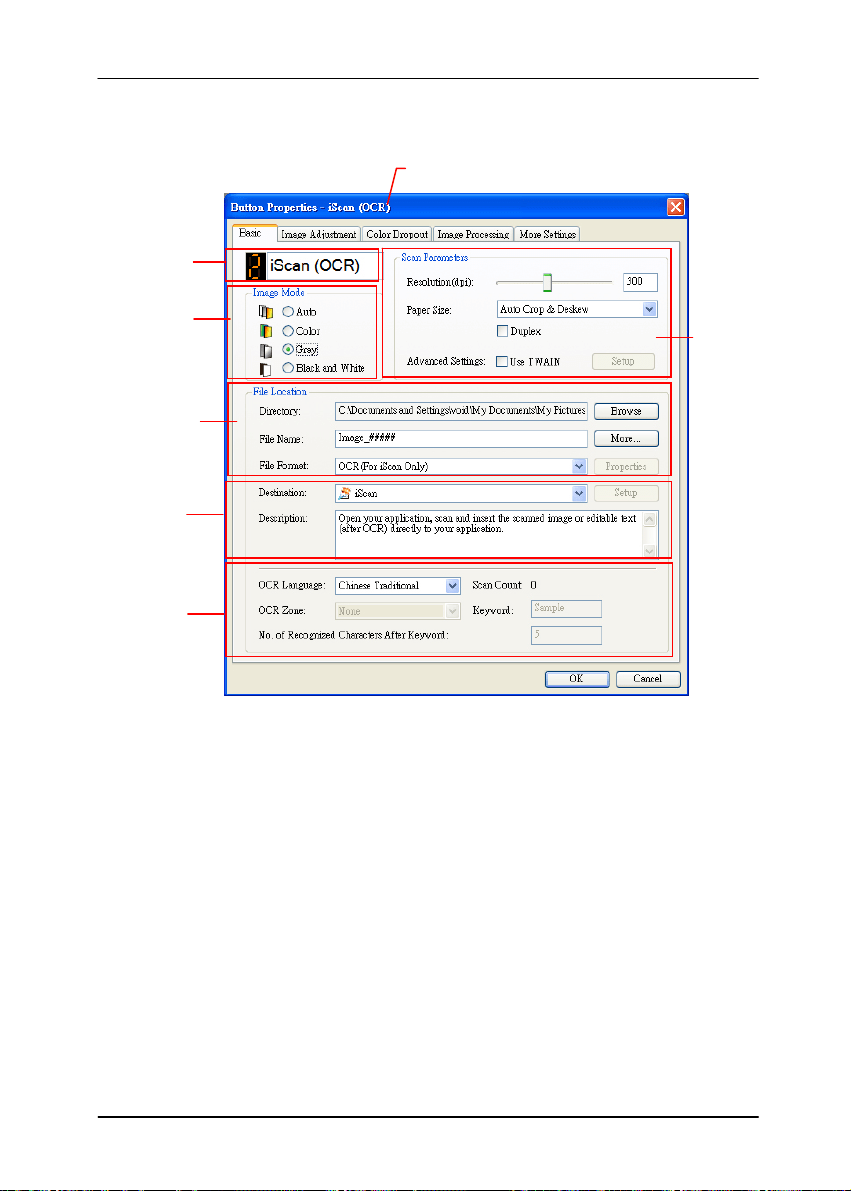
Task: Click the Browse button
Action: pyautogui.click(x=626, y=411)
